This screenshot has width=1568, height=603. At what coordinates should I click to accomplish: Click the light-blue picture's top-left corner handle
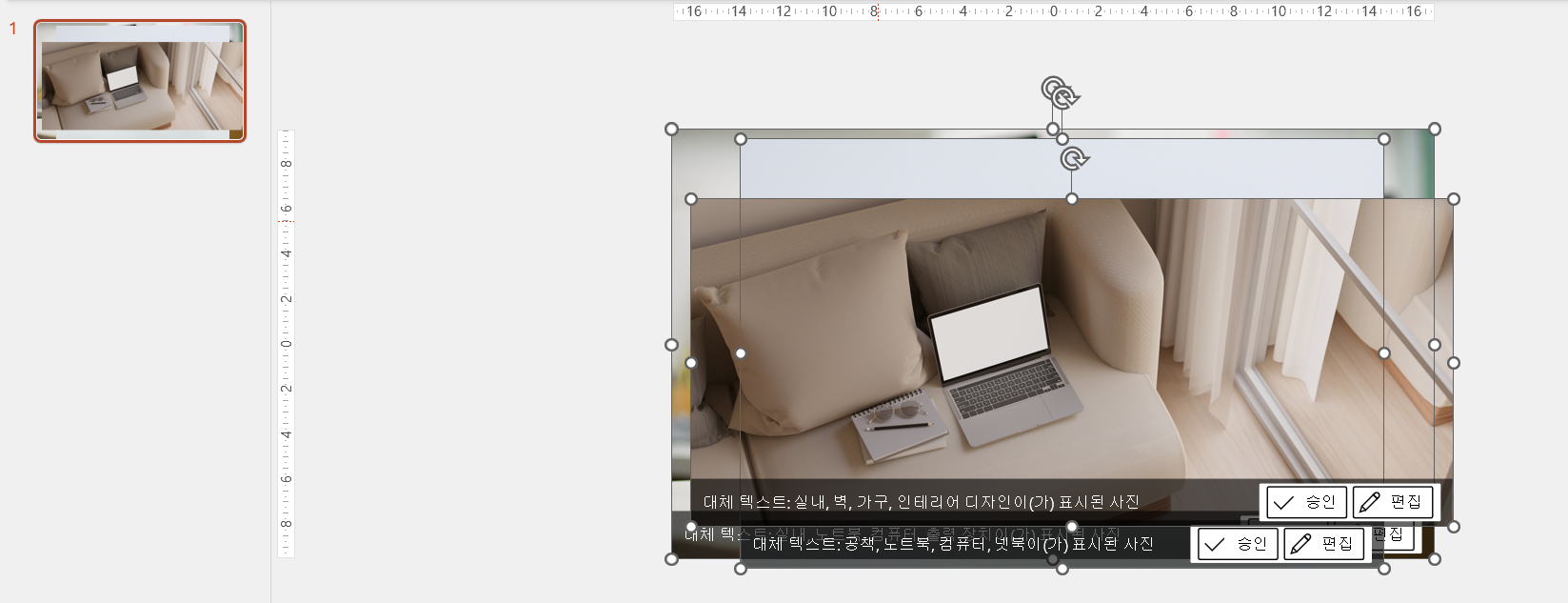(x=741, y=139)
